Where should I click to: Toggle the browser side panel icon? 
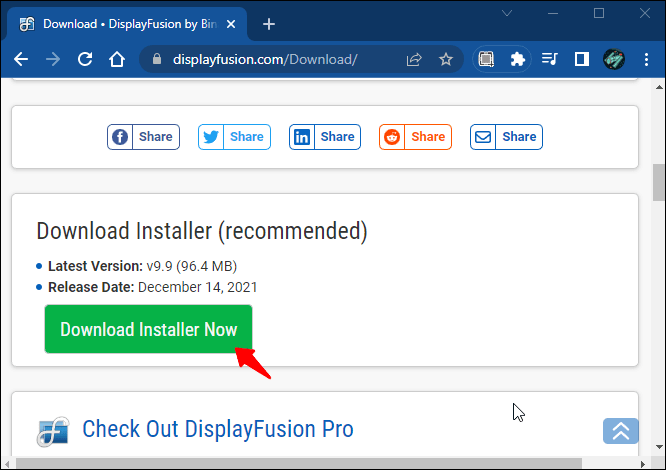click(581, 59)
